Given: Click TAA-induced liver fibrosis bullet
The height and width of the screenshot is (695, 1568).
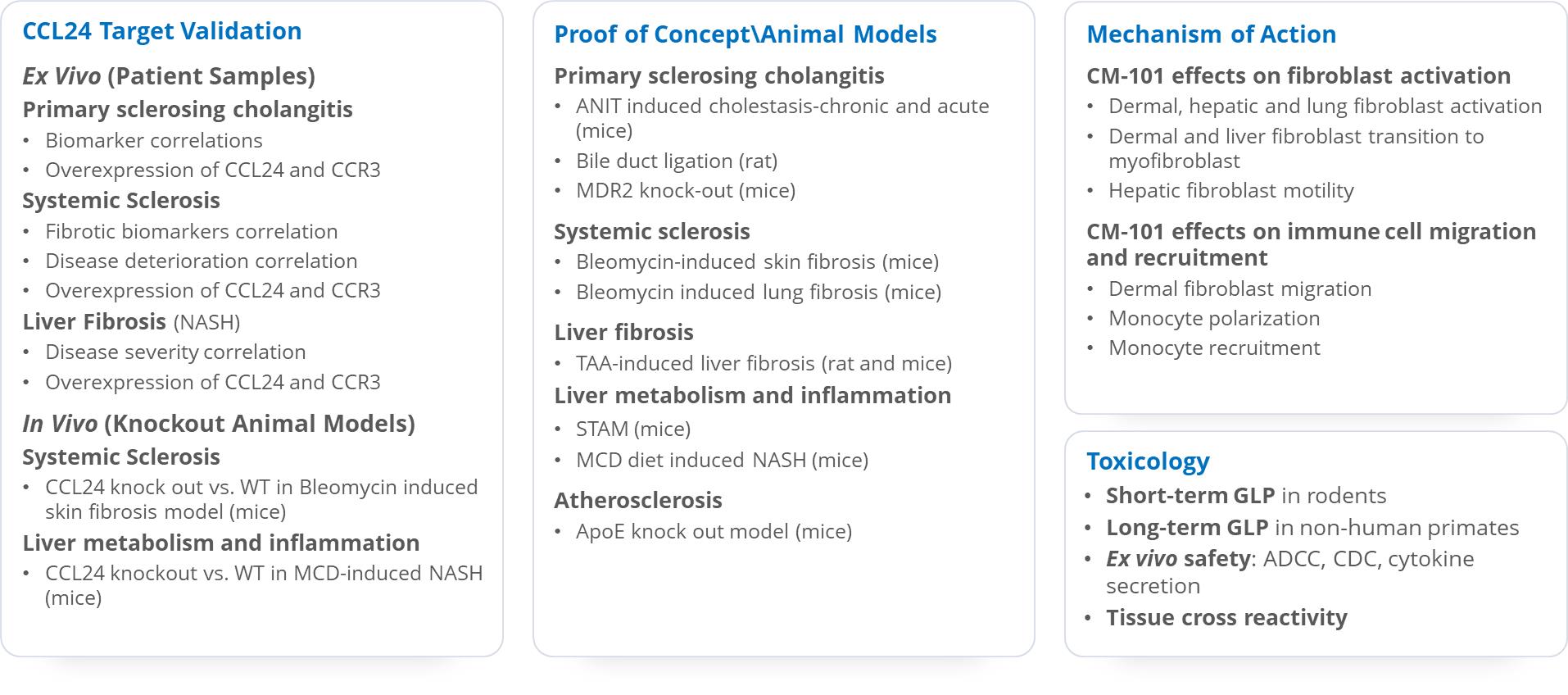Looking at the screenshot, I should coord(764,363).
